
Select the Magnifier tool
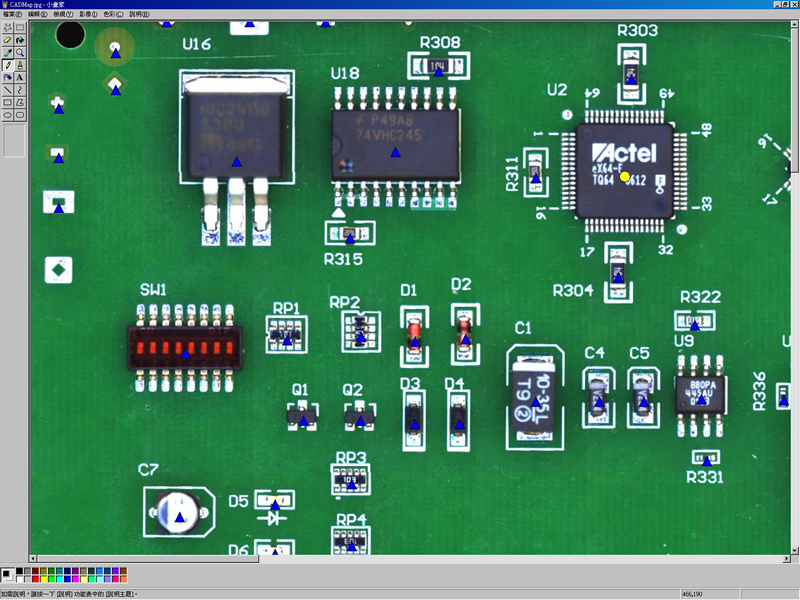coord(20,53)
